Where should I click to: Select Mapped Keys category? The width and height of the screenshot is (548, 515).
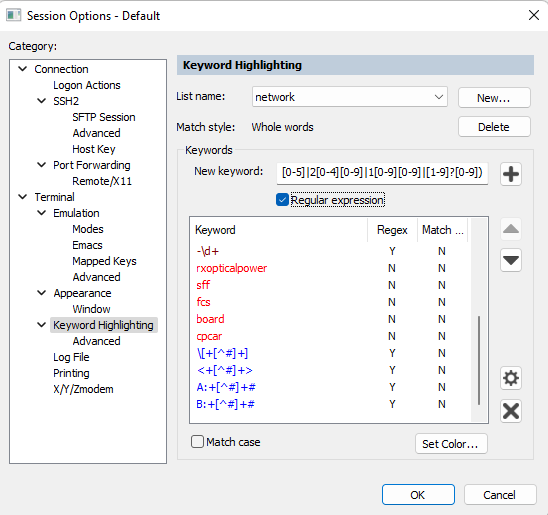[104, 261]
